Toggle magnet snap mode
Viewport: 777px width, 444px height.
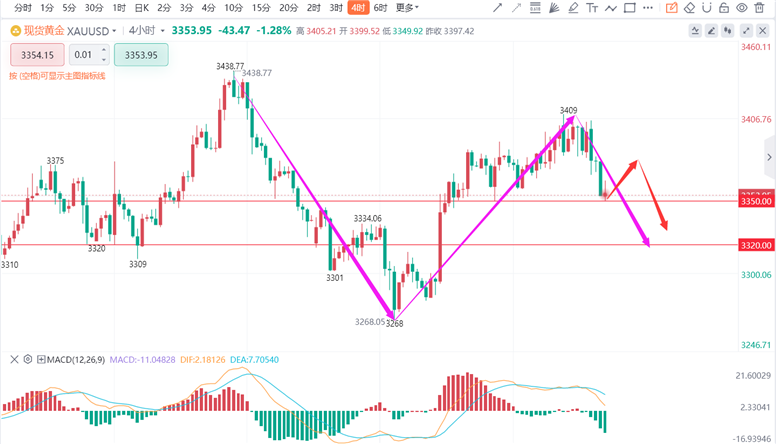point(707,8)
